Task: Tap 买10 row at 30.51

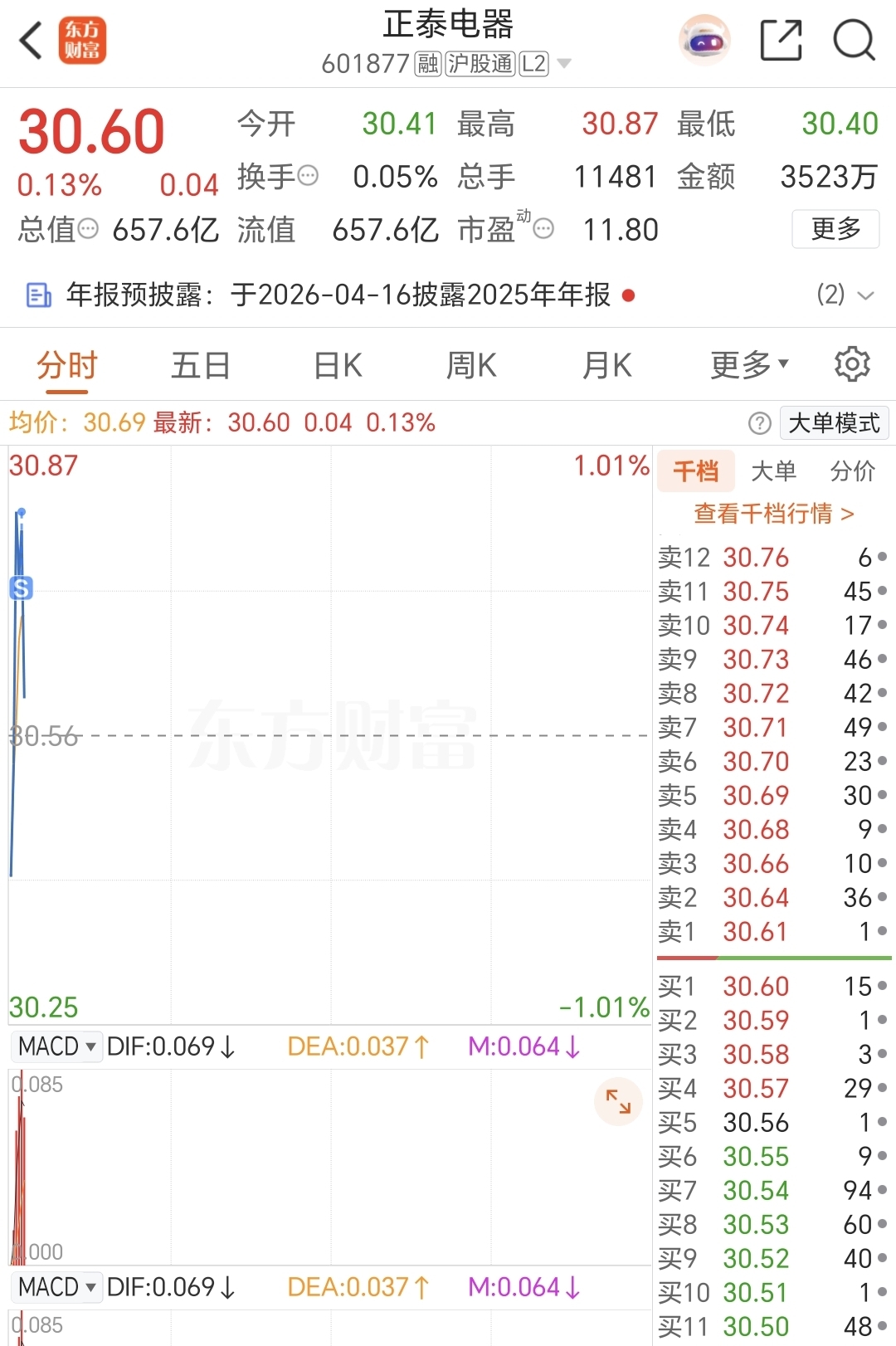Action: click(773, 1293)
